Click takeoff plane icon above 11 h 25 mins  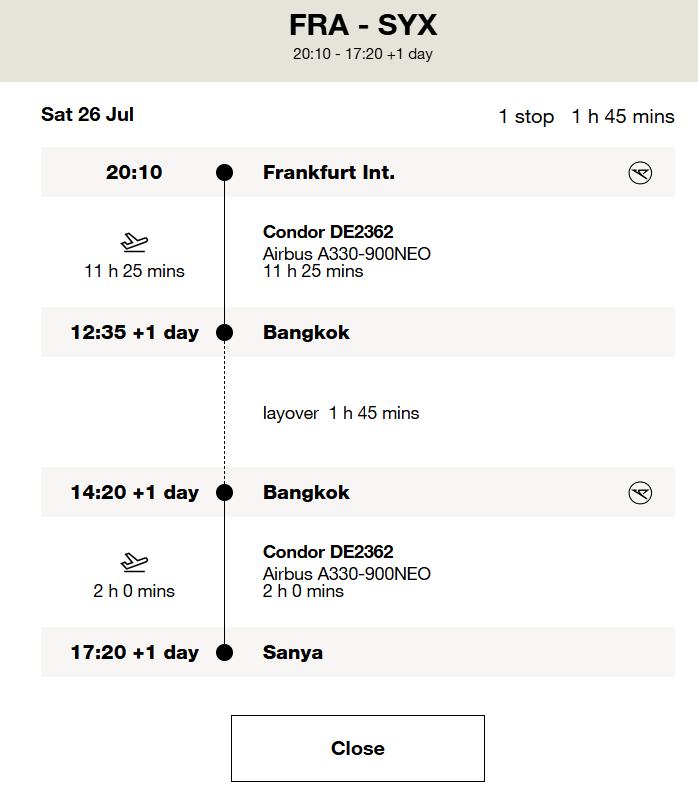pyautogui.click(x=134, y=242)
